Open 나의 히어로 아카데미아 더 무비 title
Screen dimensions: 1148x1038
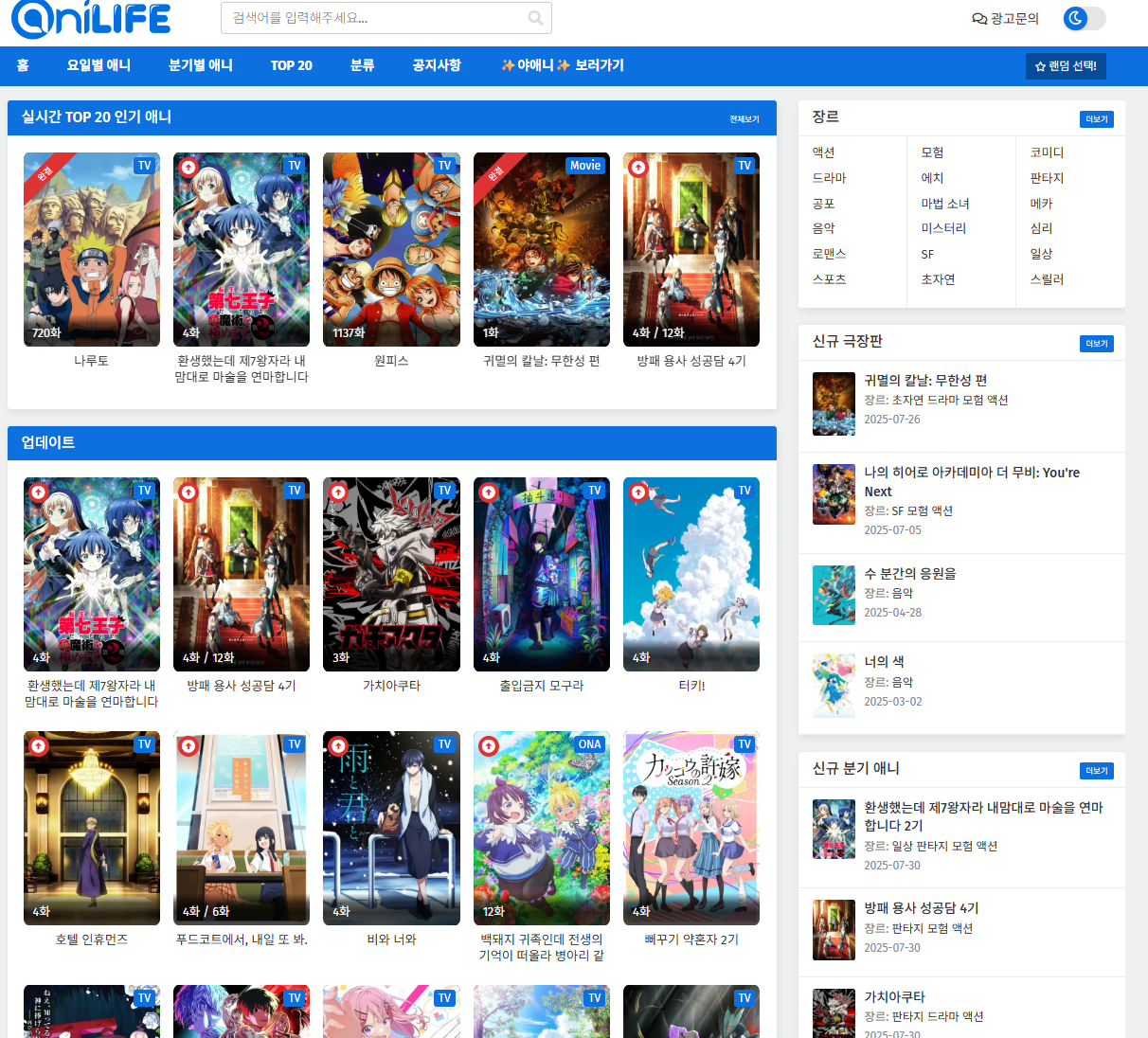pyautogui.click(x=972, y=482)
